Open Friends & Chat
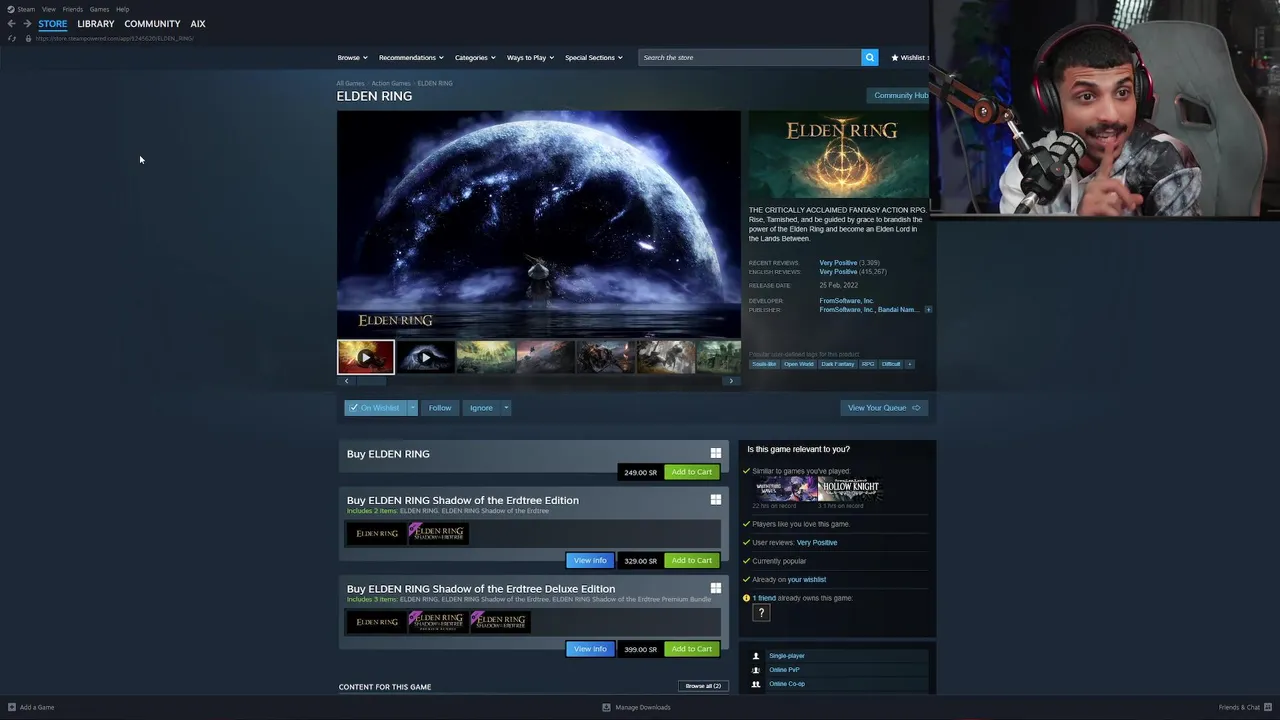 [1244, 707]
